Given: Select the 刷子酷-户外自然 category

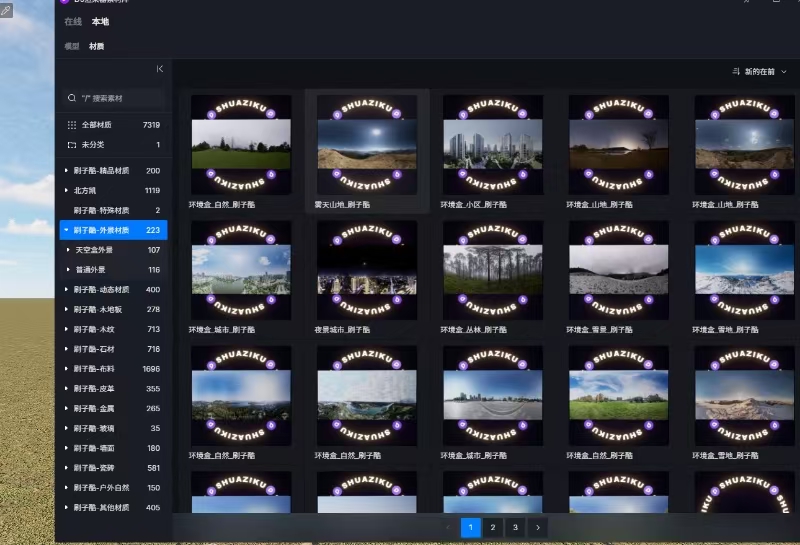Looking at the screenshot, I should 114,488.
